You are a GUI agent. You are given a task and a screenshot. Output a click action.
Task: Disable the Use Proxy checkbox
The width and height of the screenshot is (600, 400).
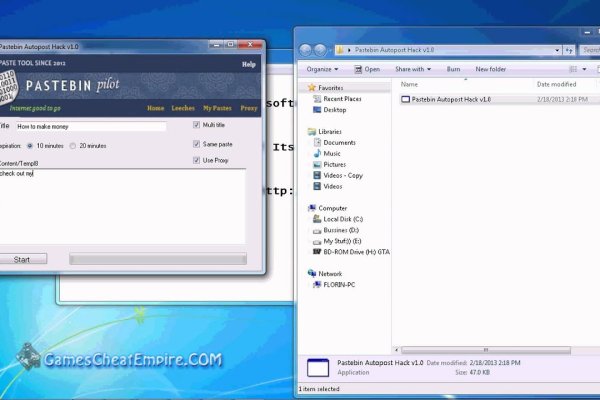197,160
